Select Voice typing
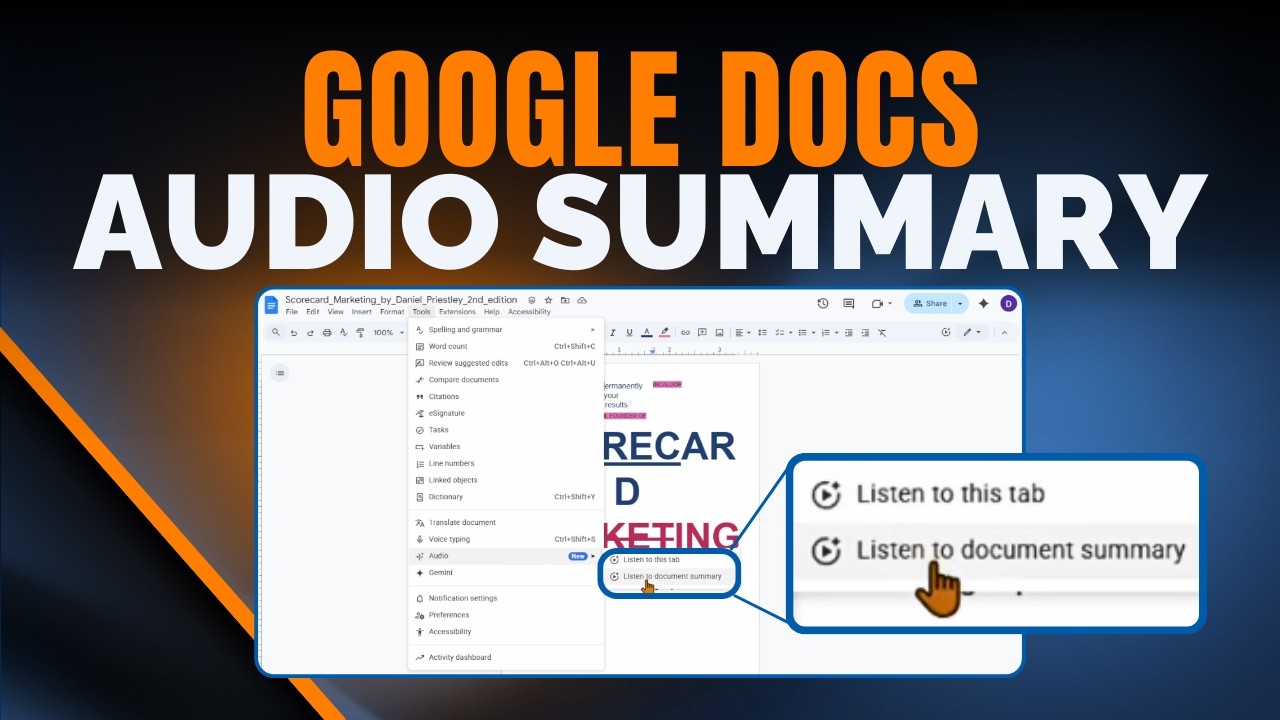 pyautogui.click(x=506, y=539)
